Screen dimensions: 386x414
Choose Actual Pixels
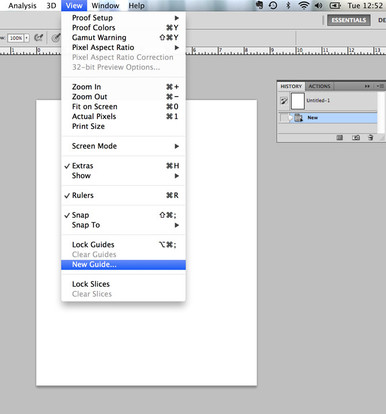click(x=123, y=116)
